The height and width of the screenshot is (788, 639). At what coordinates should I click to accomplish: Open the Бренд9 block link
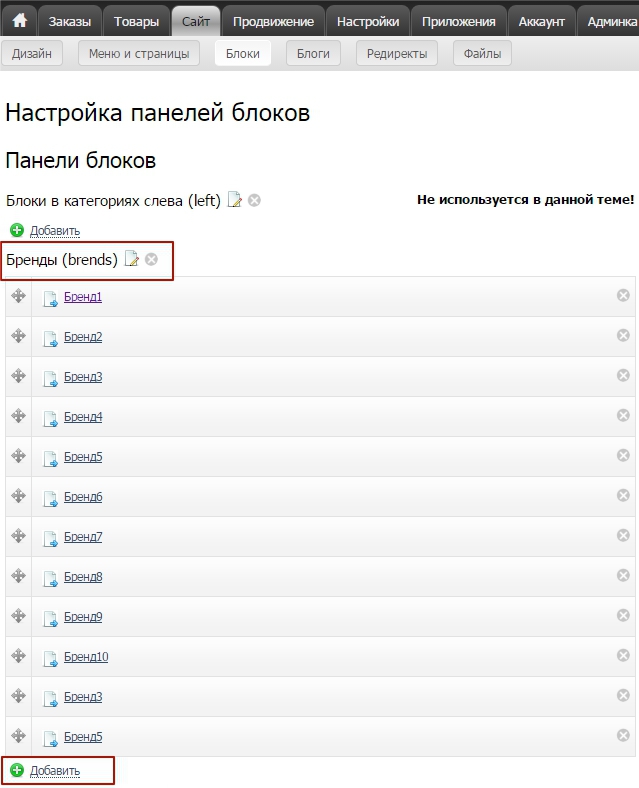click(83, 617)
